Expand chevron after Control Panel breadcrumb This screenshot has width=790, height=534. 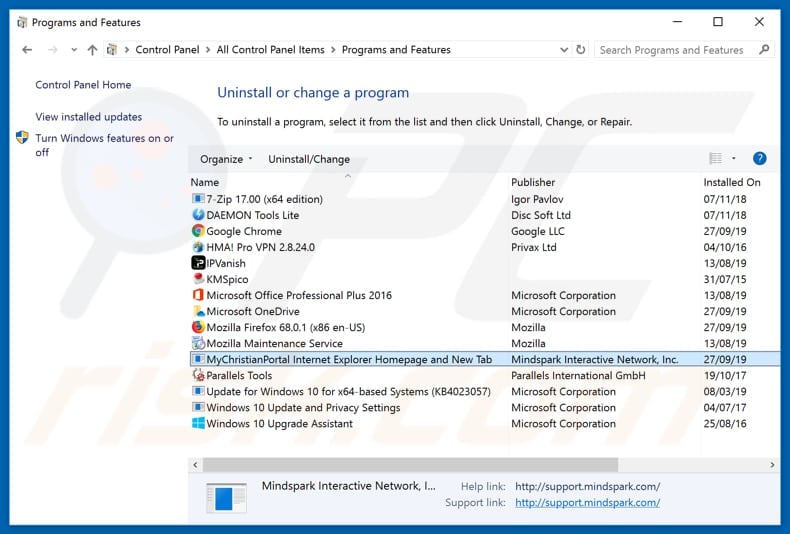click(x=208, y=50)
